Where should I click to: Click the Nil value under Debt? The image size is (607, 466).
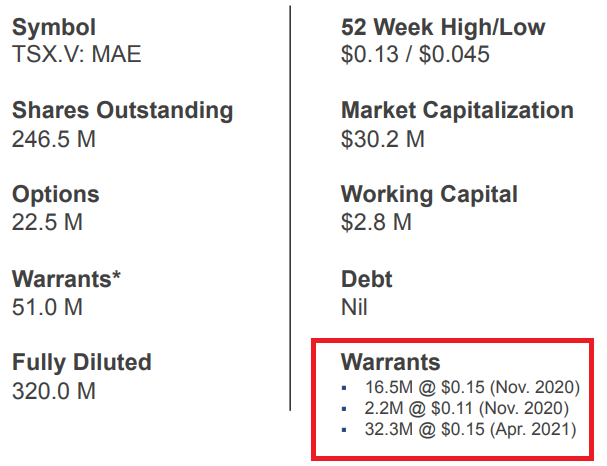pos(354,307)
